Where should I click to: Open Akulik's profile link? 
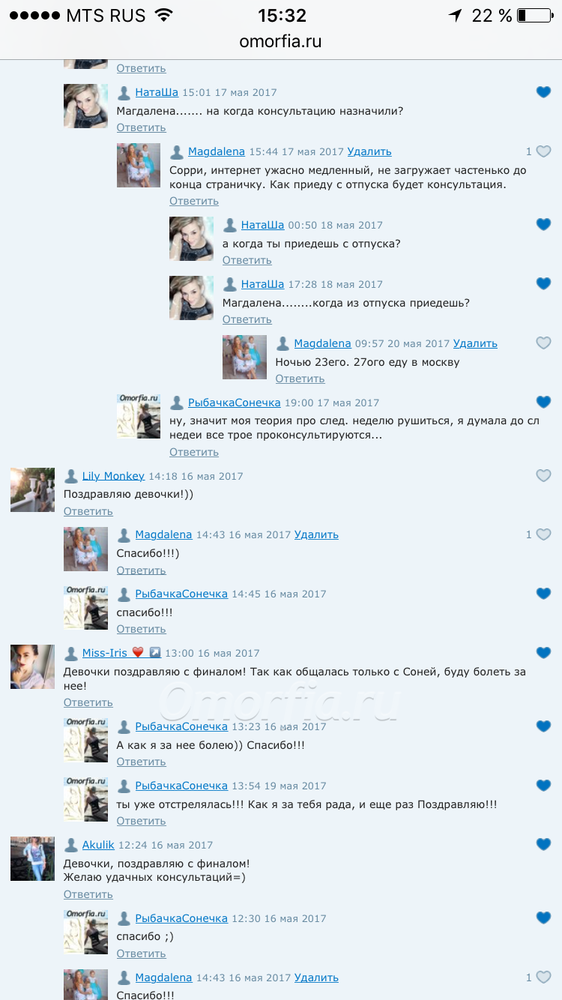point(98,844)
